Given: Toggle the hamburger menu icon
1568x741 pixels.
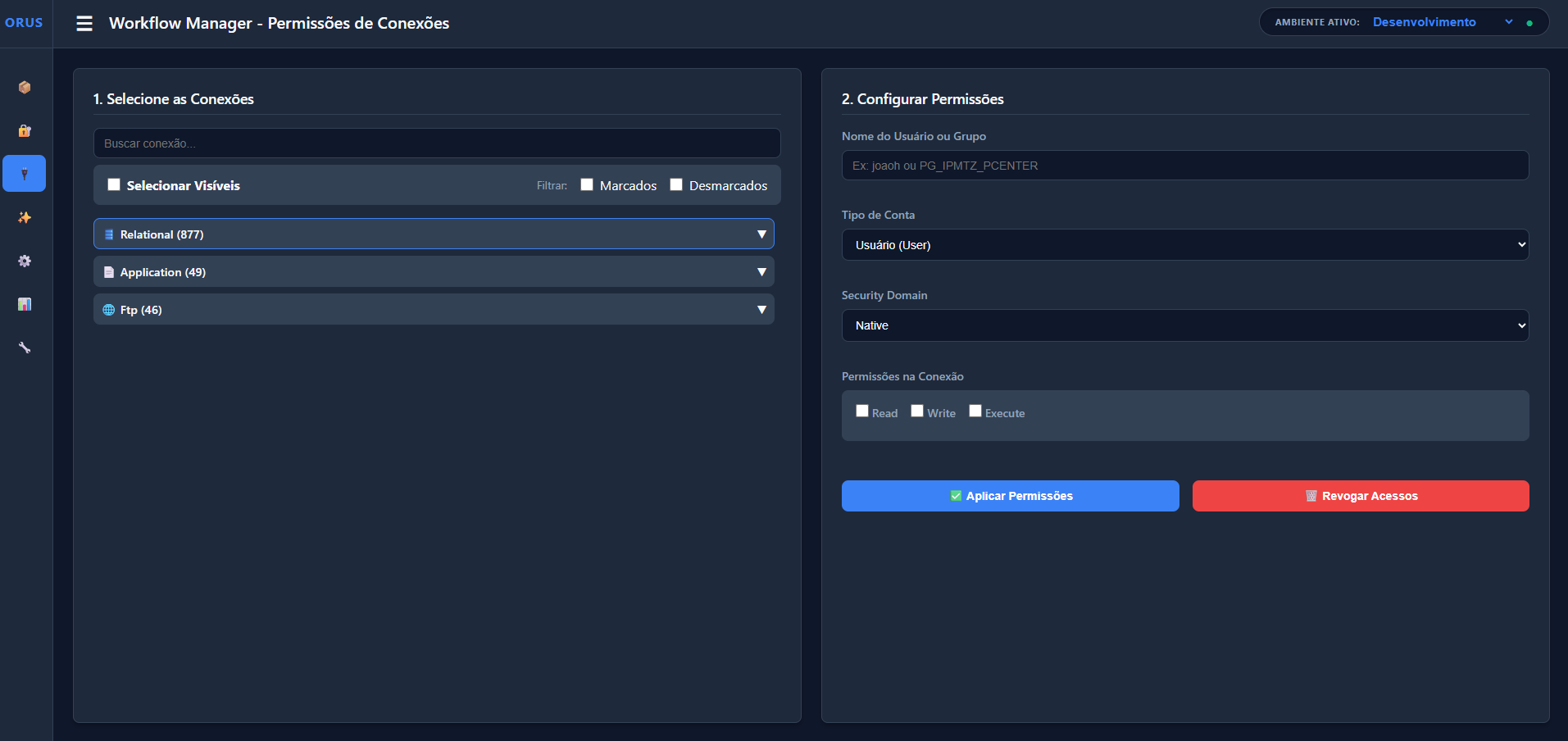Looking at the screenshot, I should coord(84,23).
